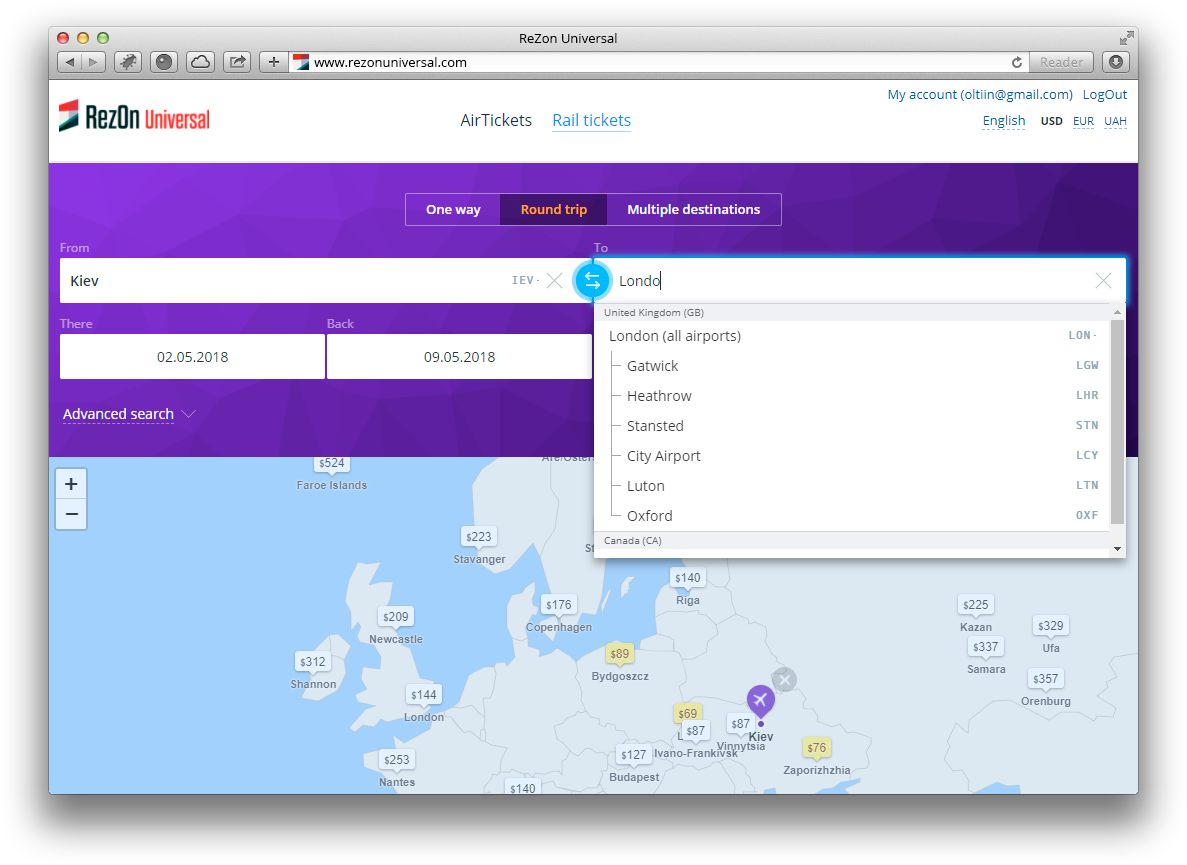Click the suggestions scrollbar down arrow
Image resolution: width=1187 pixels, height=865 pixels.
[x=1117, y=549]
